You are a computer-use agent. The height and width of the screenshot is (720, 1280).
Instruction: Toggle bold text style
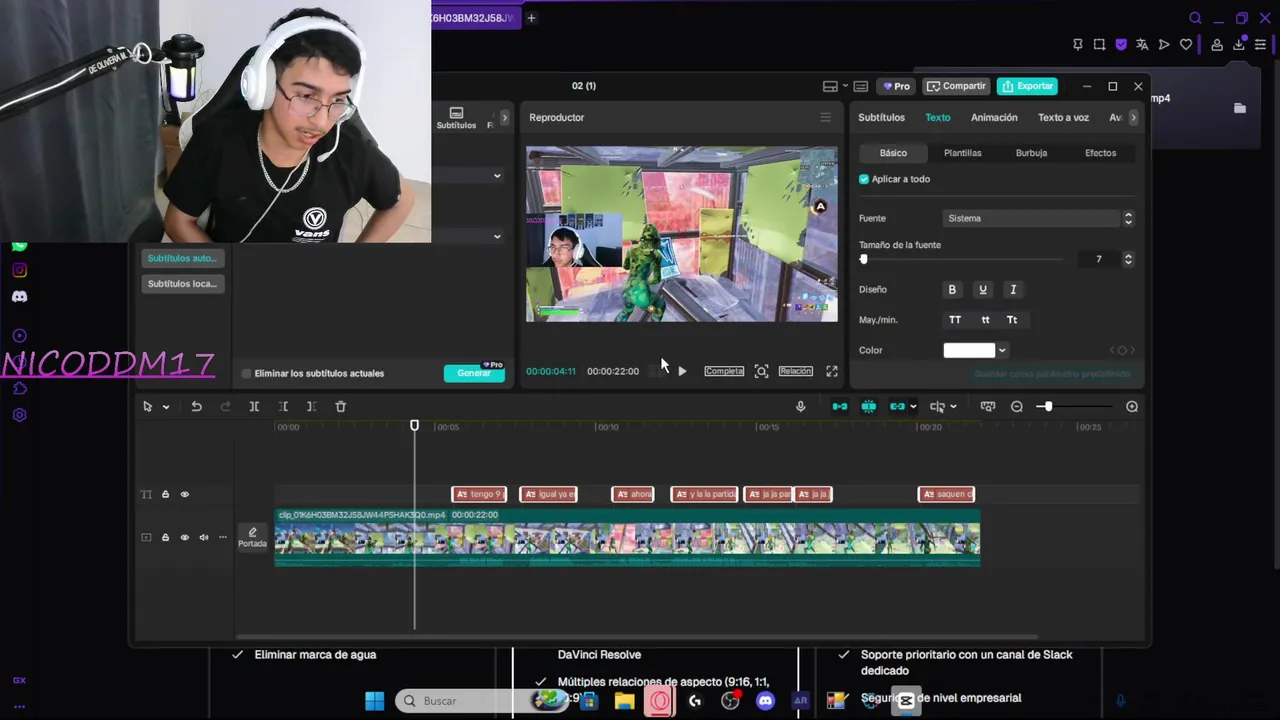[x=952, y=289]
